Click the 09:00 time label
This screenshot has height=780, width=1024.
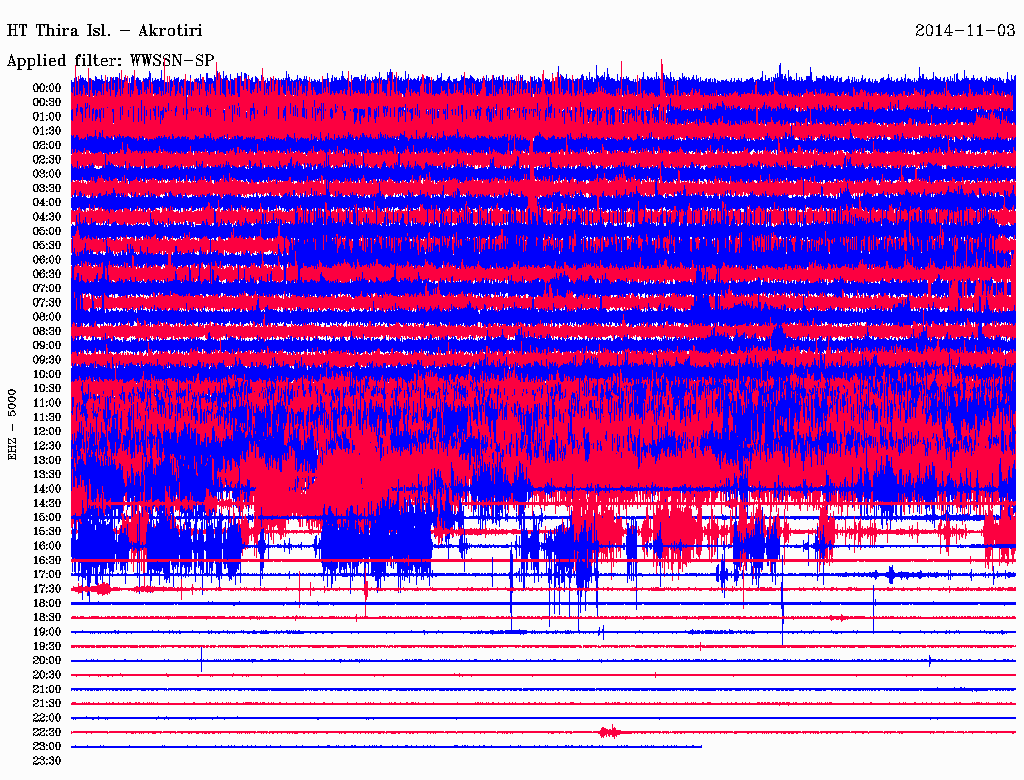pyautogui.click(x=47, y=346)
